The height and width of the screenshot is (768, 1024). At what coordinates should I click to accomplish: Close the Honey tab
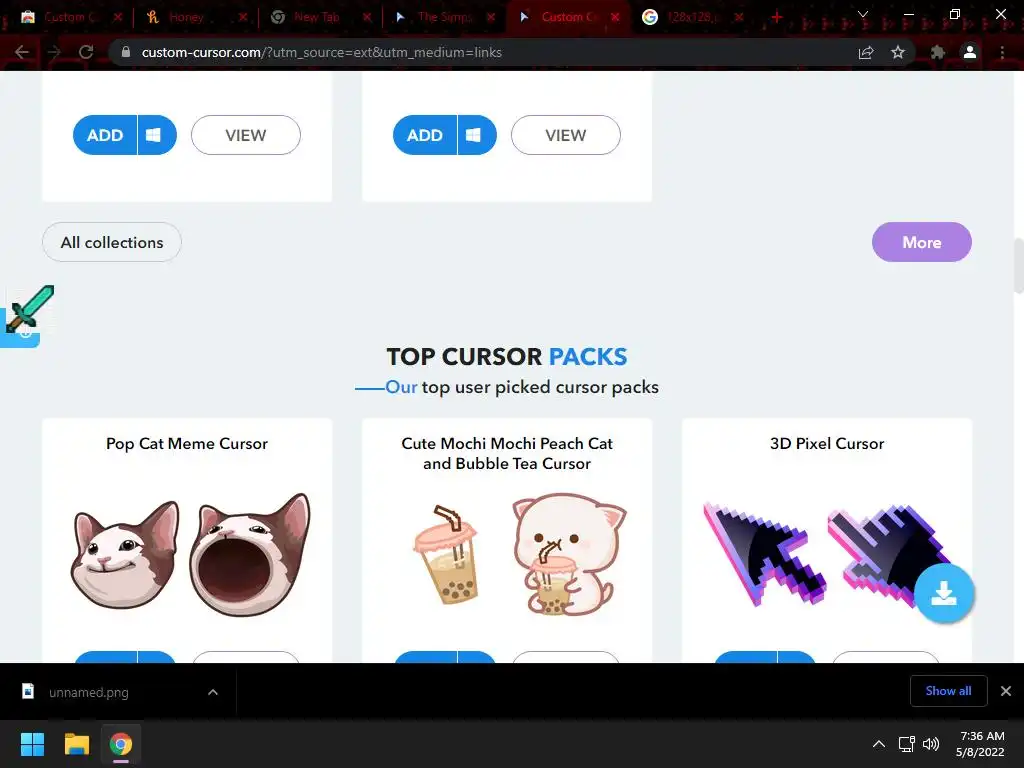tap(243, 17)
